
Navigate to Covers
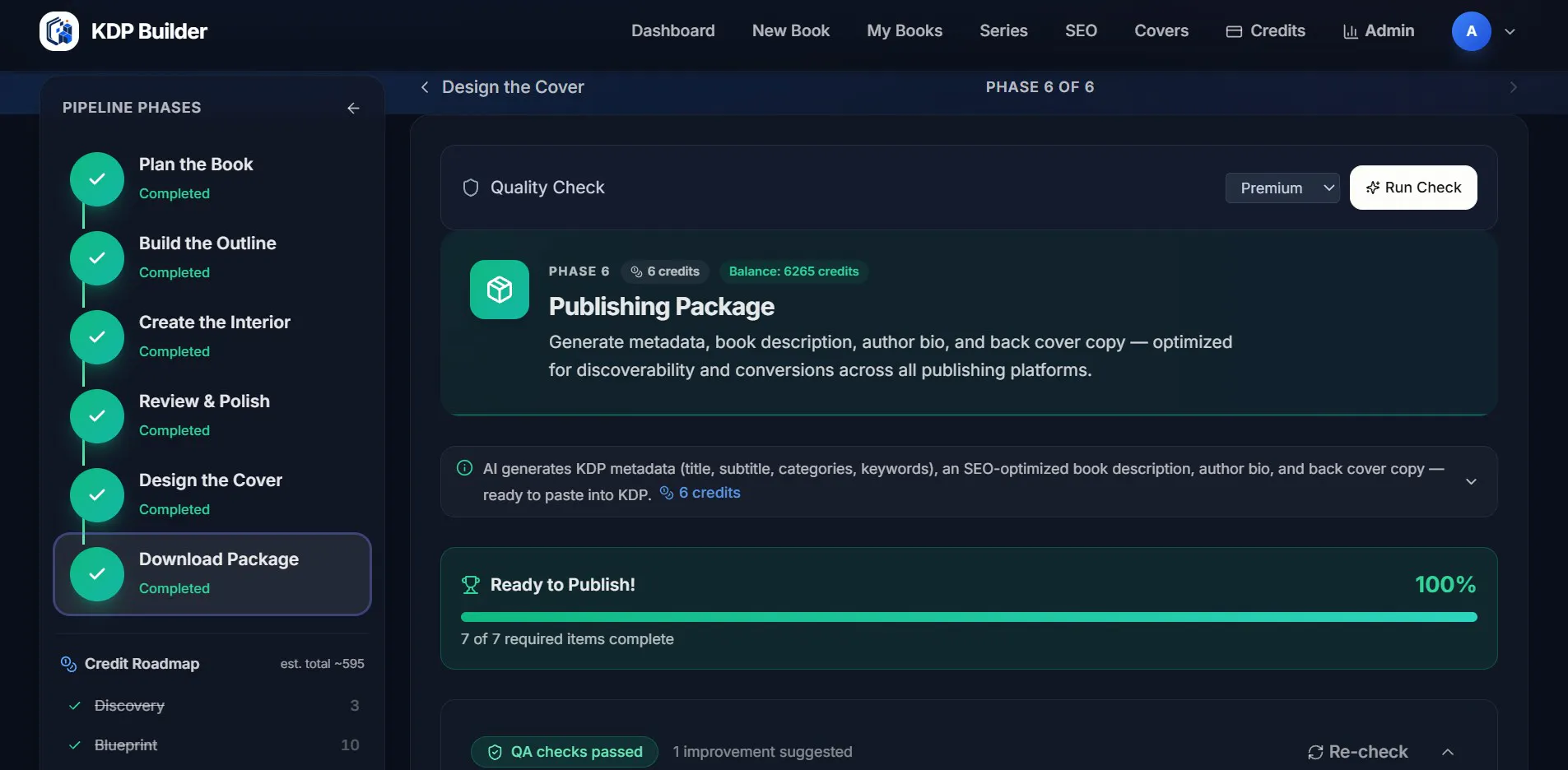[1161, 31]
